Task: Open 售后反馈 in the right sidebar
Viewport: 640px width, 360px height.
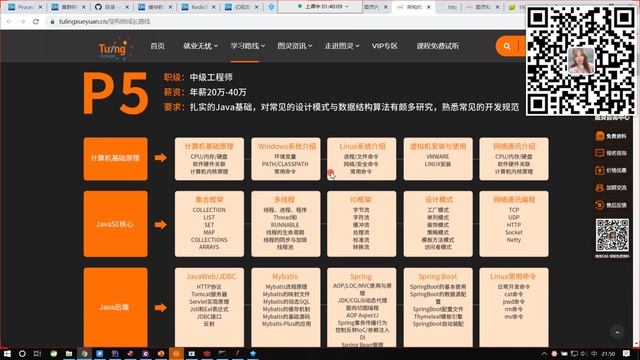Action: pos(611,205)
